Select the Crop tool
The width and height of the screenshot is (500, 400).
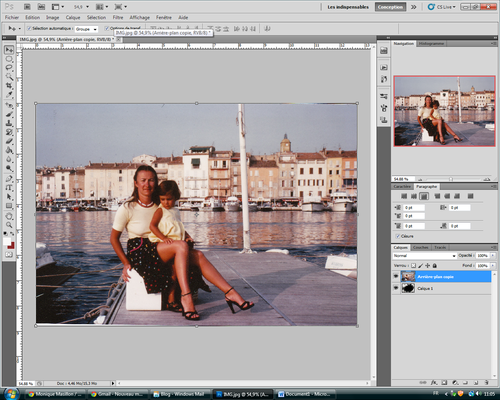coord(9,86)
